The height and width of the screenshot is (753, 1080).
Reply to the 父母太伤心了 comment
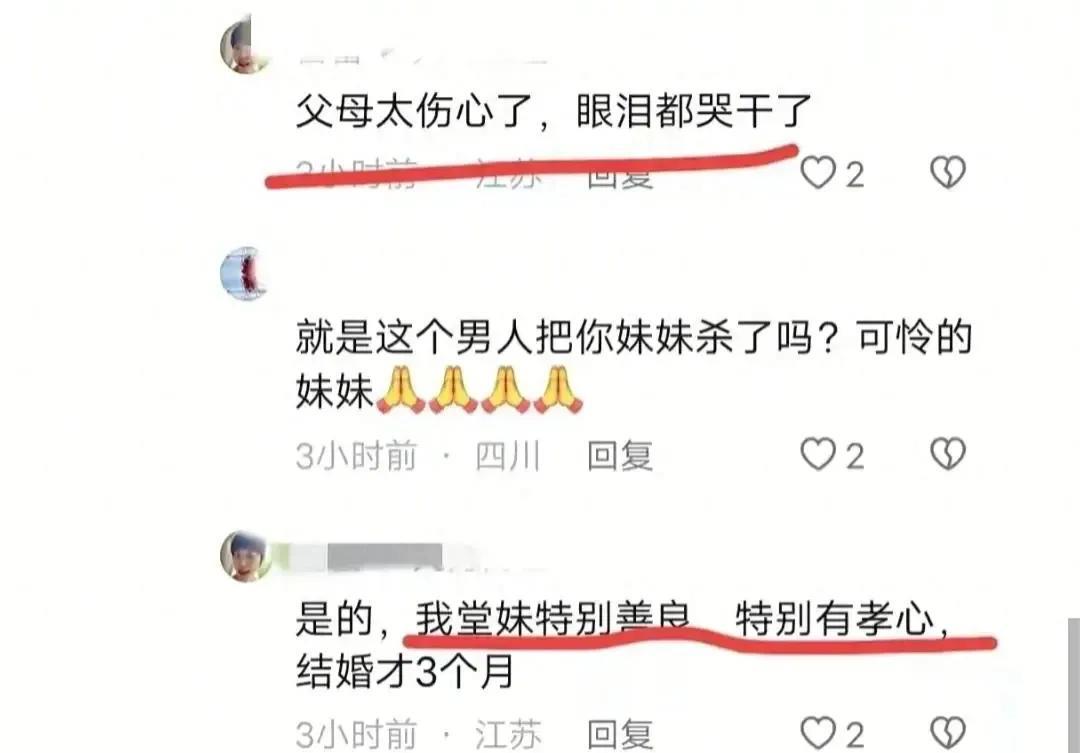pyautogui.click(x=619, y=176)
